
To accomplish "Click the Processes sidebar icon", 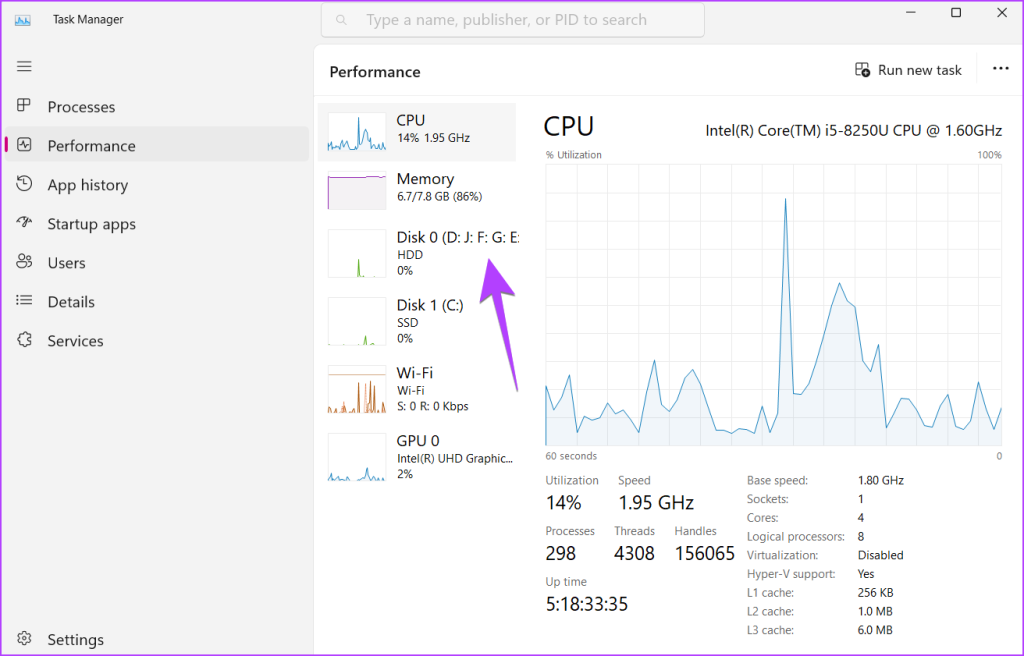I will click(25, 106).
